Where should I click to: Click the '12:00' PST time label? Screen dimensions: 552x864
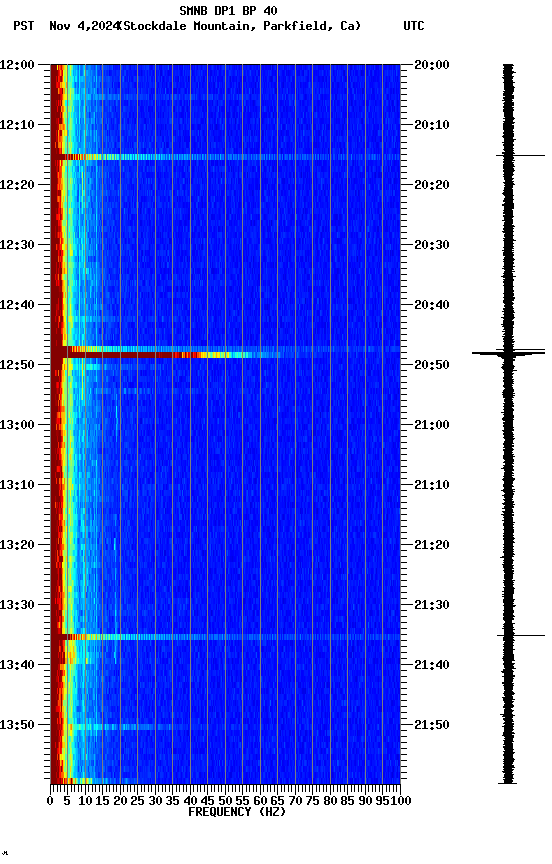click(x=17, y=65)
